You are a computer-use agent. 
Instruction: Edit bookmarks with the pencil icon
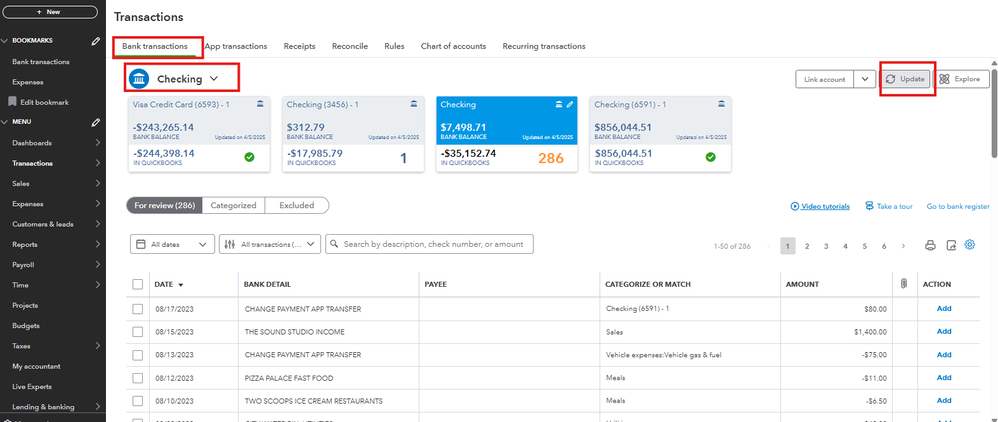(x=95, y=41)
